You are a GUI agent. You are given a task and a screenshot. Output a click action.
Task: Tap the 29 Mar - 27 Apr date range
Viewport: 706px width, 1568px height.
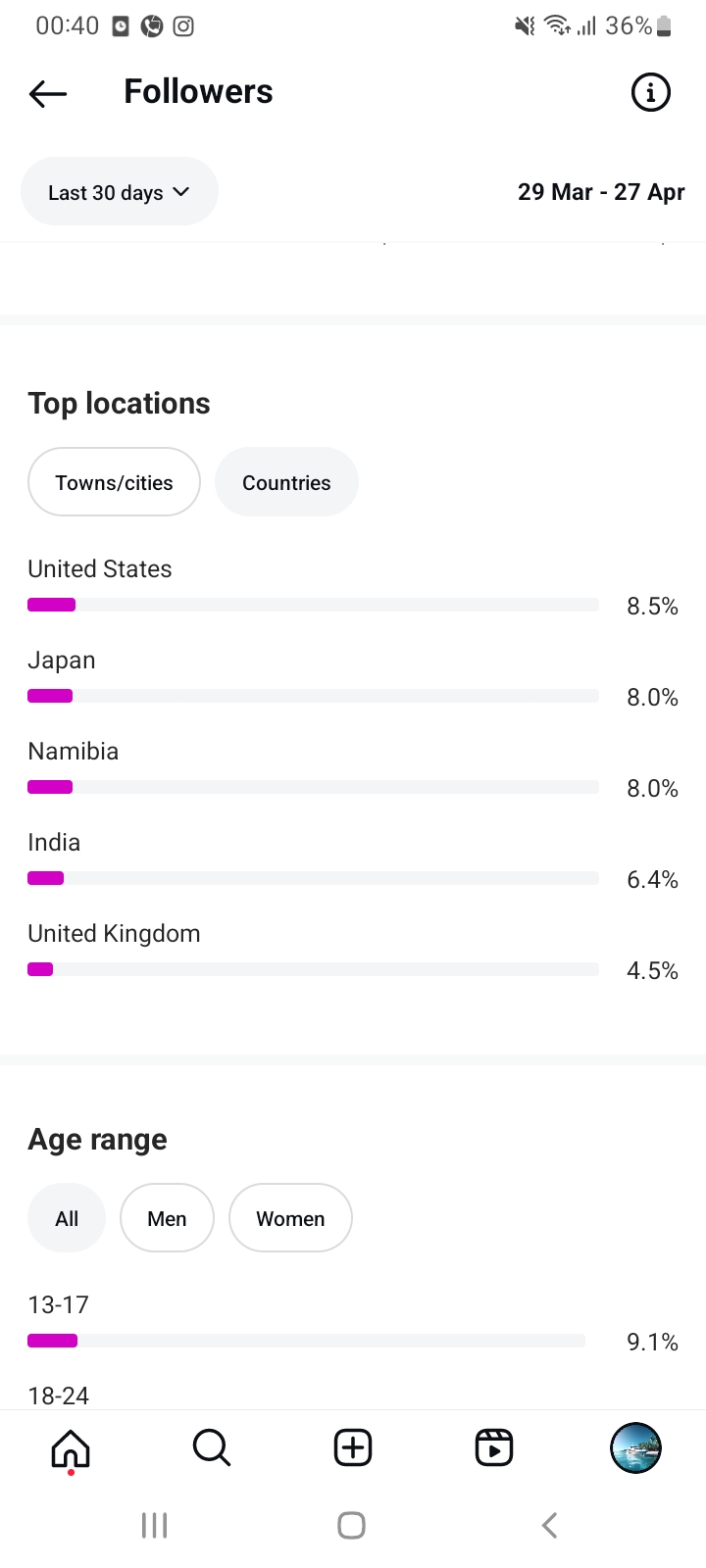[x=601, y=192]
